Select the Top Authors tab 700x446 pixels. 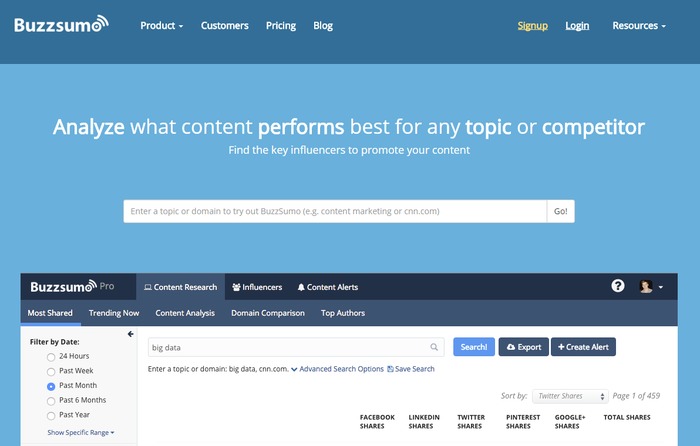(x=343, y=313)
